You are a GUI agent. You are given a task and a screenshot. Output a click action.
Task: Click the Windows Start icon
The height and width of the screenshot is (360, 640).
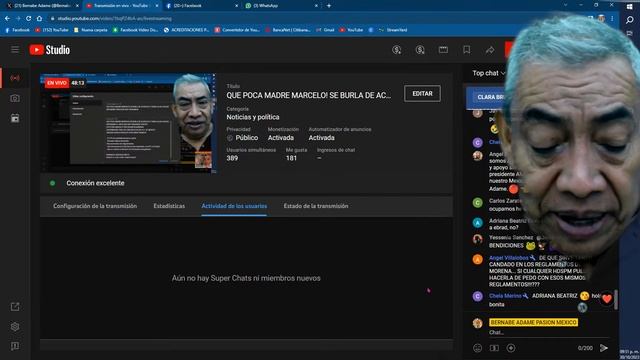630,7
